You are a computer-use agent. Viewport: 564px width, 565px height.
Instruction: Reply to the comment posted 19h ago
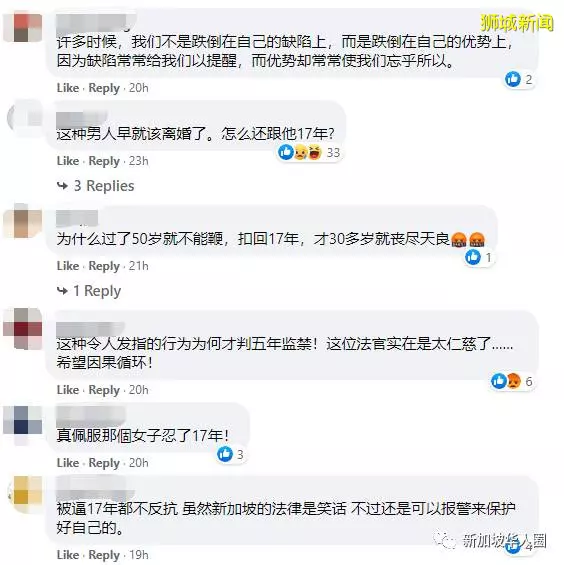(104, 555)
